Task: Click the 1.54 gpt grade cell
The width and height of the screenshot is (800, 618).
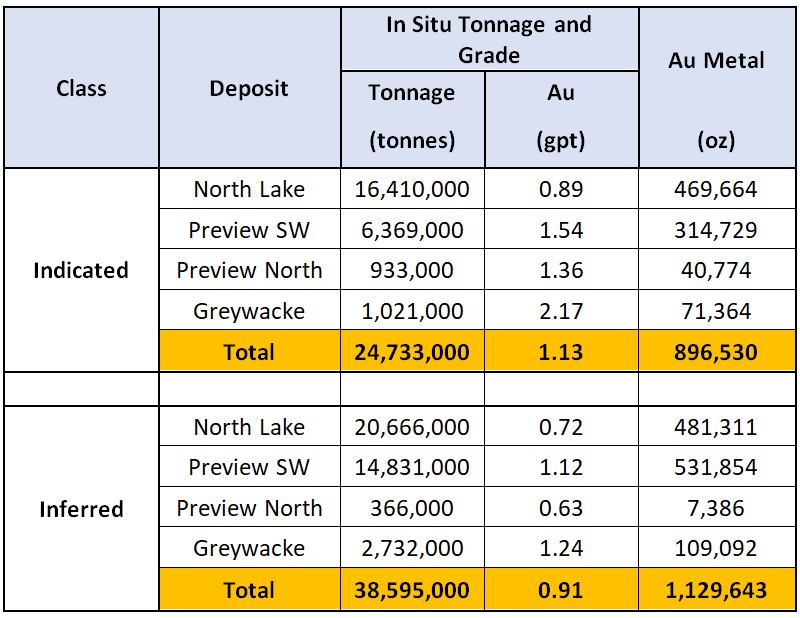Action: tap(561, 230)
